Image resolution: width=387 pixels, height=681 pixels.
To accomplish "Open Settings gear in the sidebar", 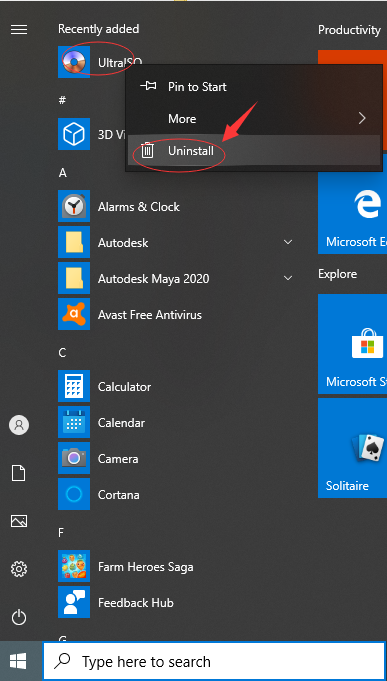I will pyautogui.click(x=19, y=569).
